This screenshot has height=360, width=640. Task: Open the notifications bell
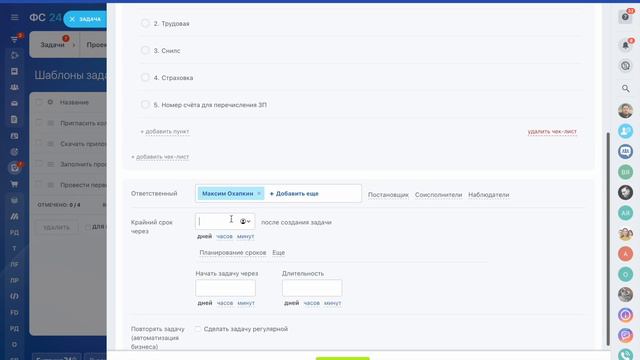625,45
